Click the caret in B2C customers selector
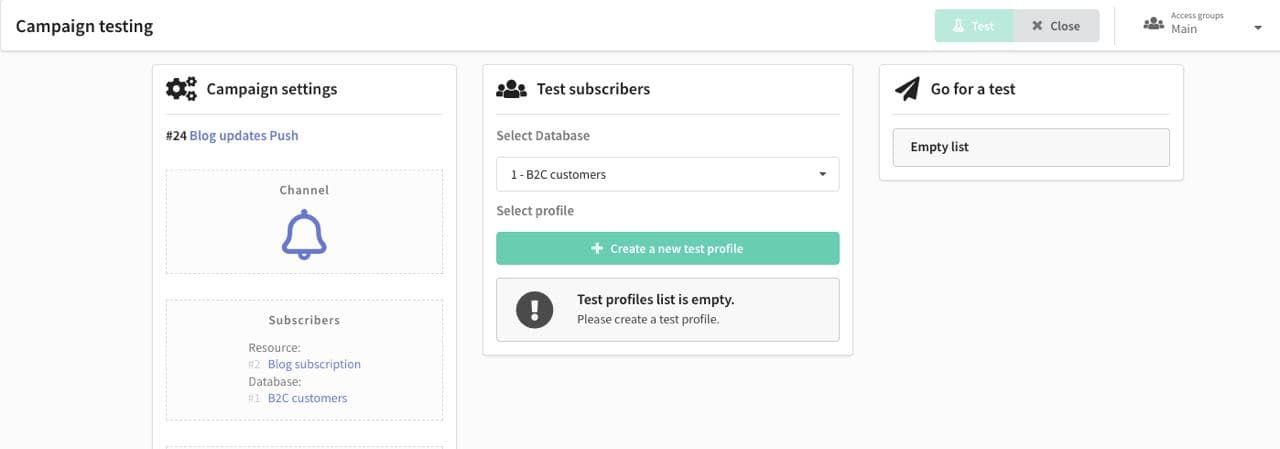This screenshot has height=449, width=1280. click(x=823, y=174)
